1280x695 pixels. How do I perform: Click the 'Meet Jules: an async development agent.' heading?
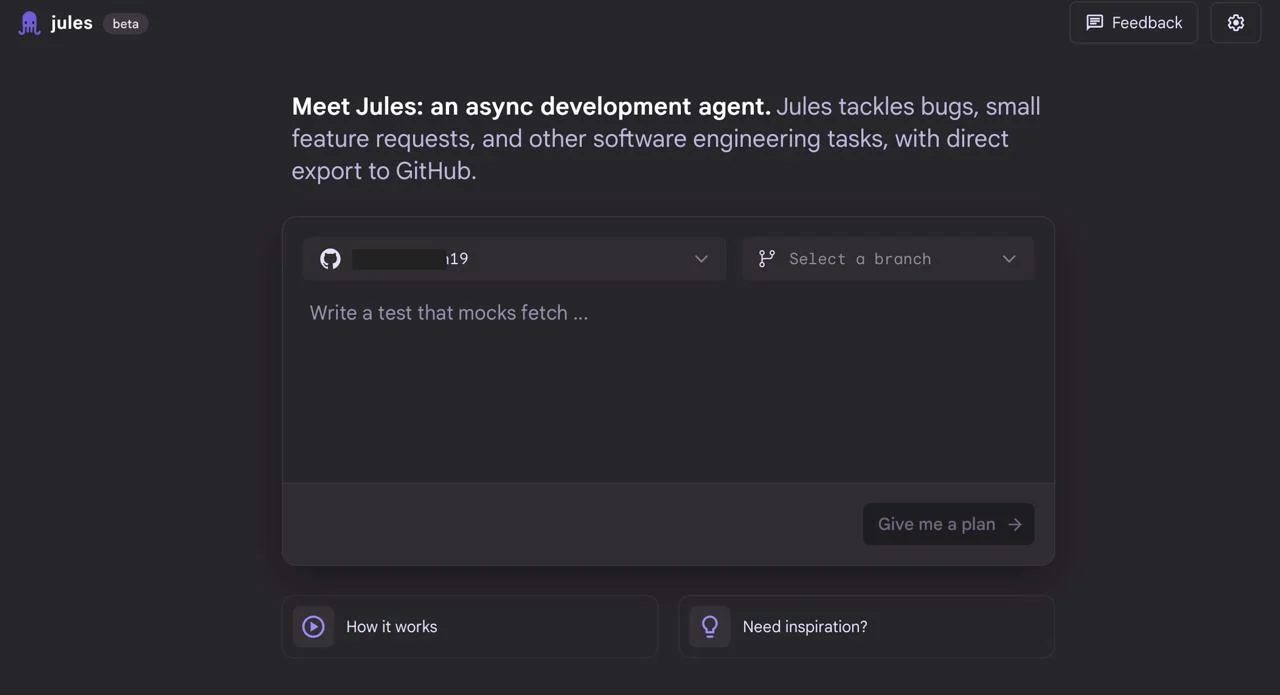[531, 106]
